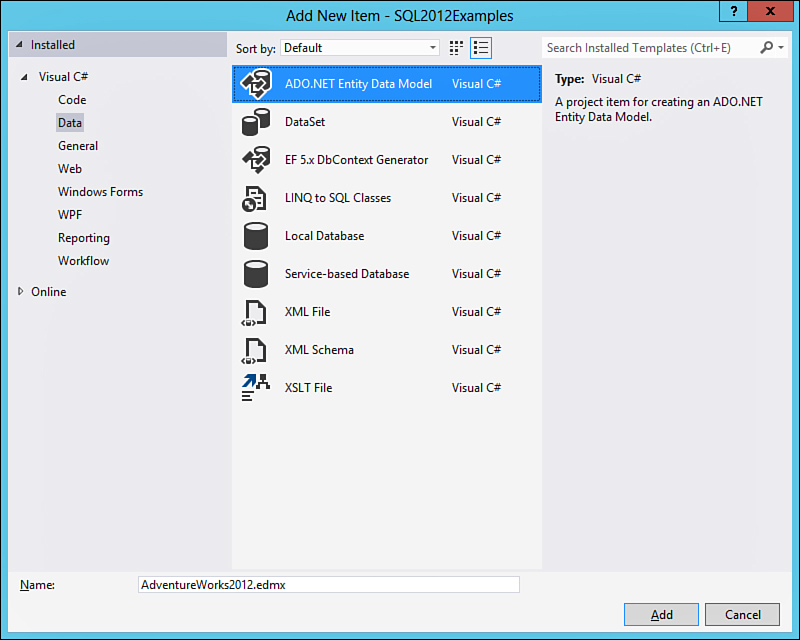
Task: Click the XML File template icon
Action: tap(257, 312)
